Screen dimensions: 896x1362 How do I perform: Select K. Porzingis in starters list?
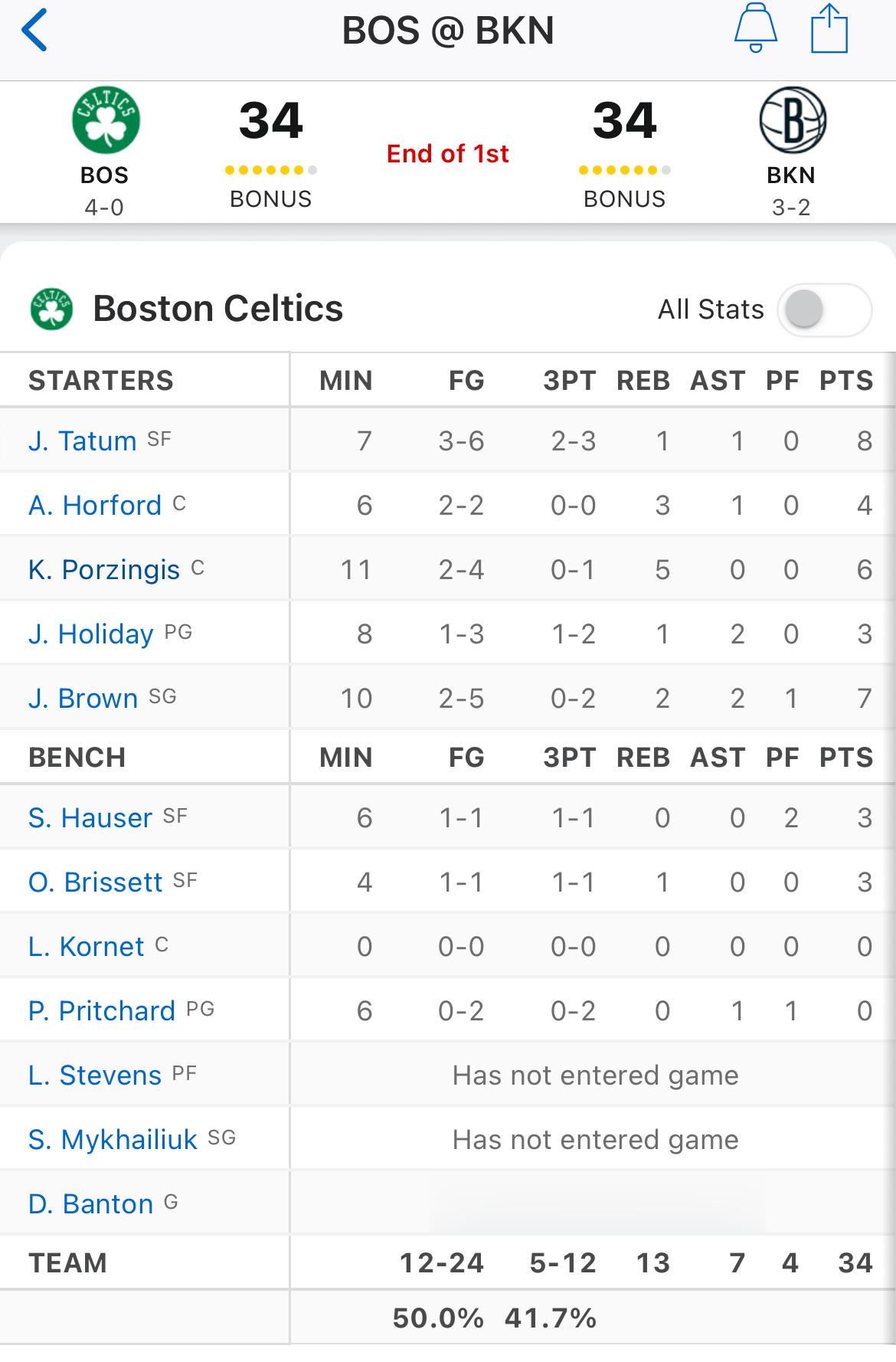[x=104, y=570]
